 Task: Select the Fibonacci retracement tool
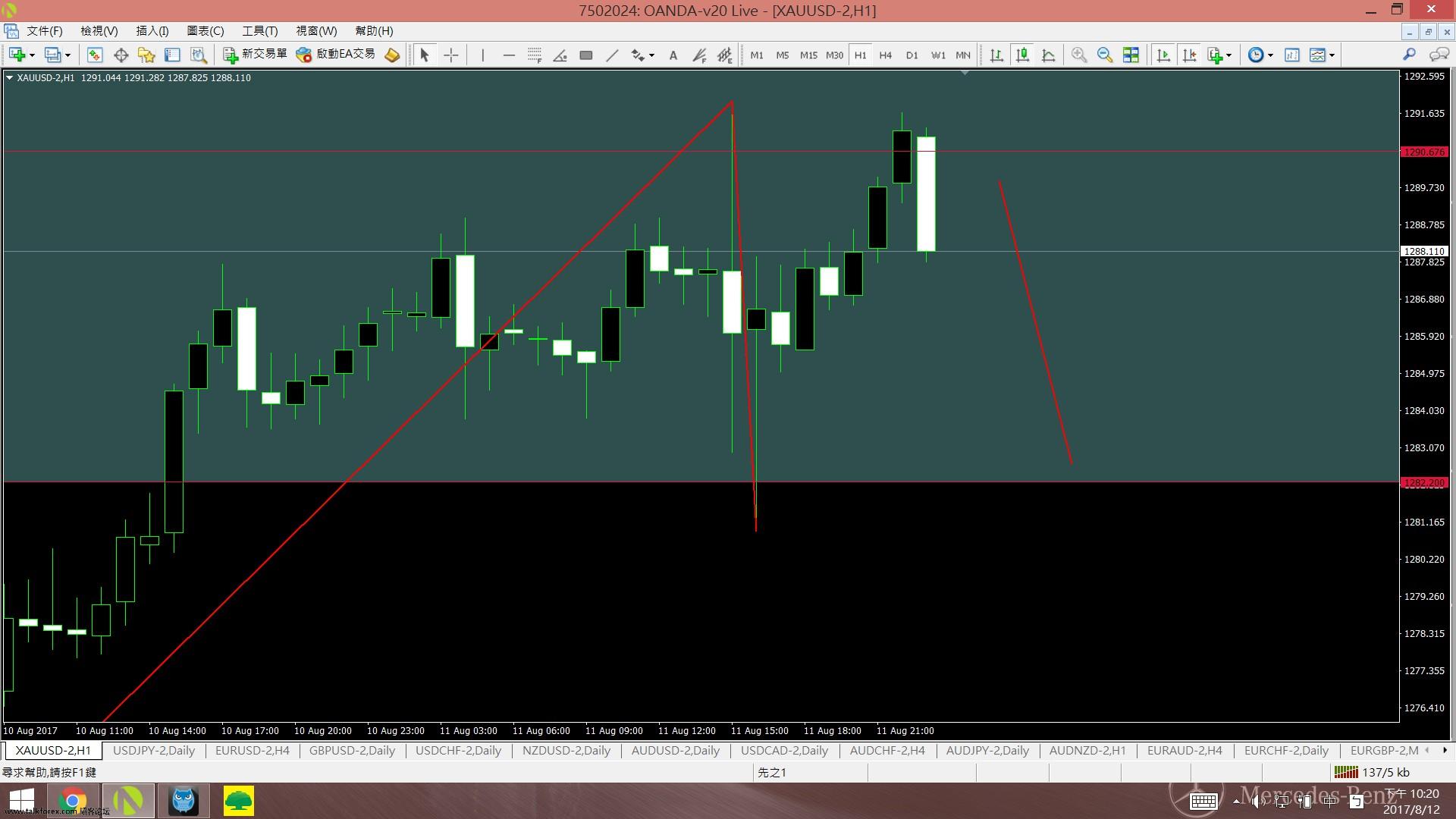click(x=535, y=55)
